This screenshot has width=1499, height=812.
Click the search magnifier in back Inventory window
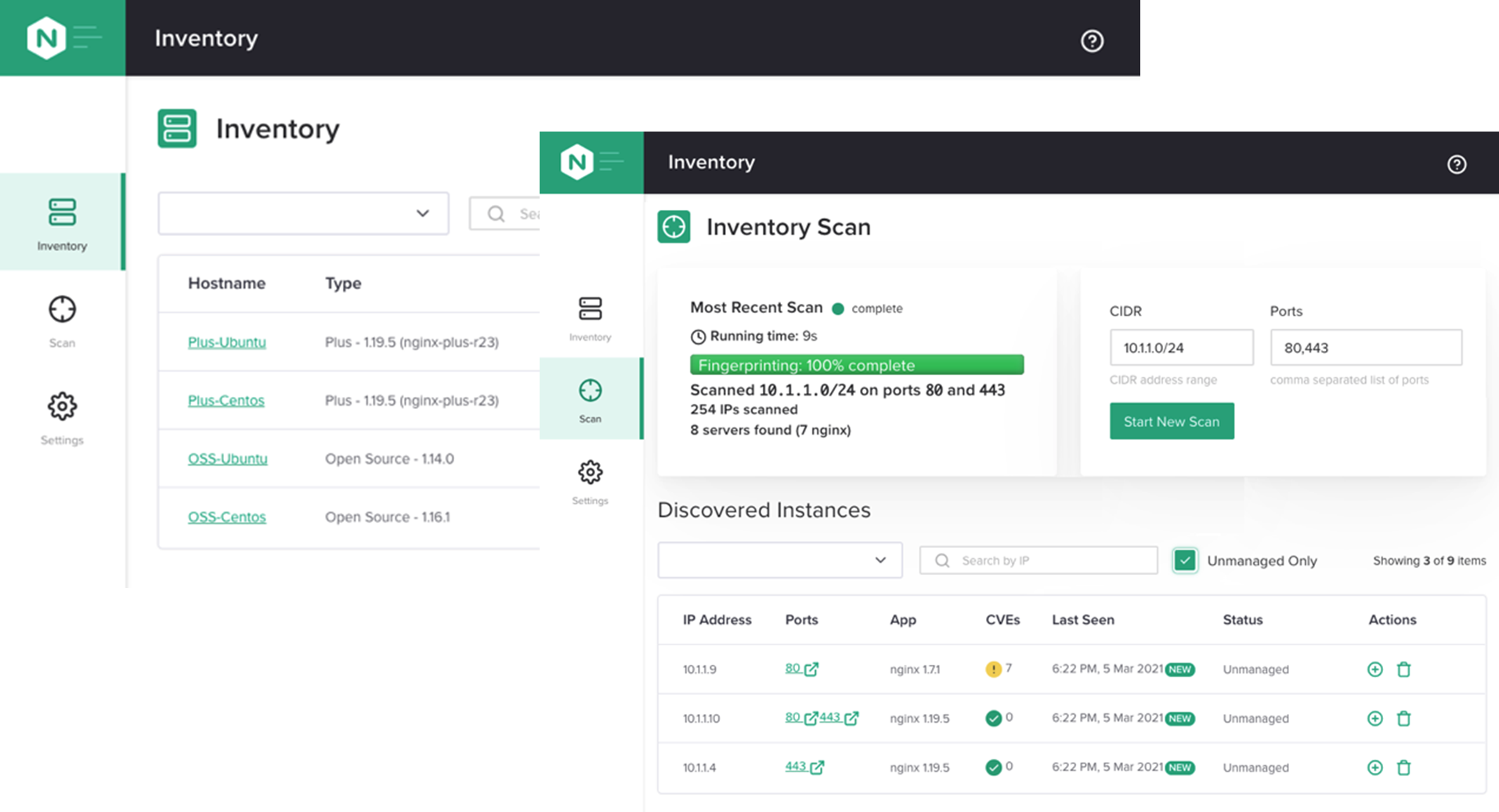point(496,214)
